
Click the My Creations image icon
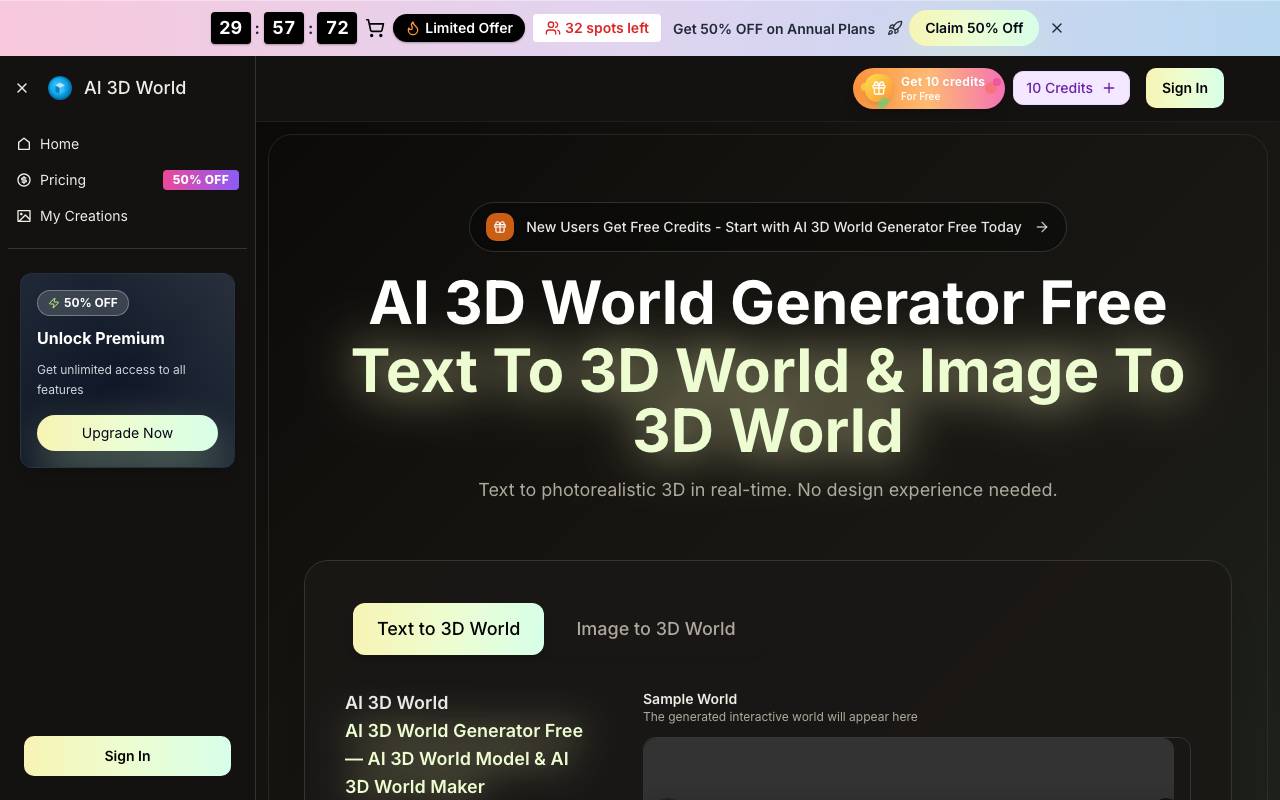24,216
